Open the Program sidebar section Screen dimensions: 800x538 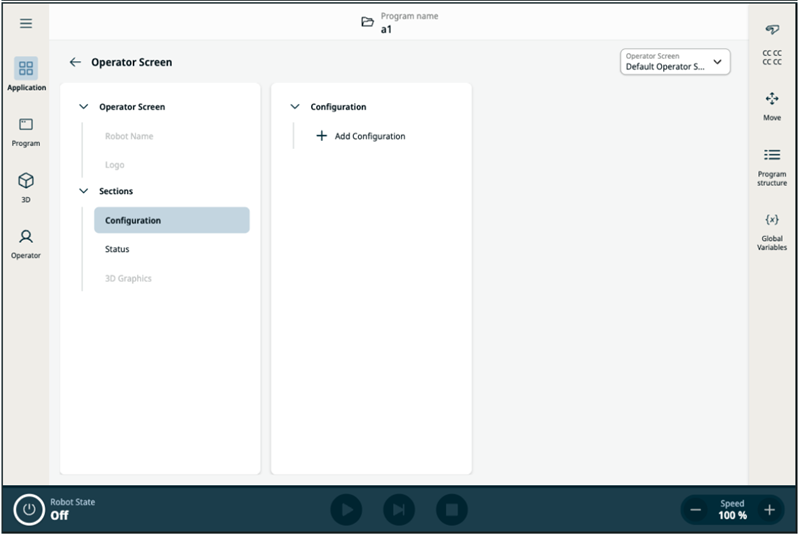26,131
